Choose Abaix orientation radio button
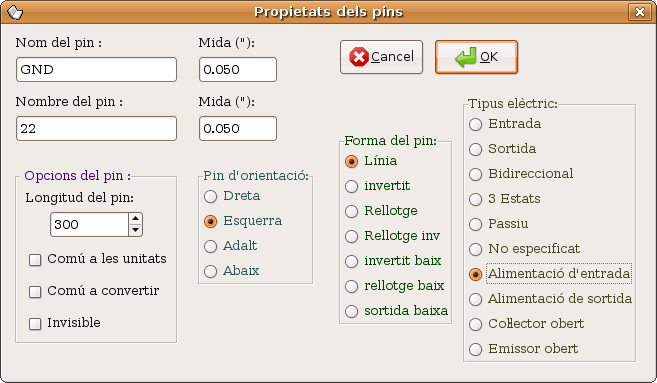 point(210,271)
